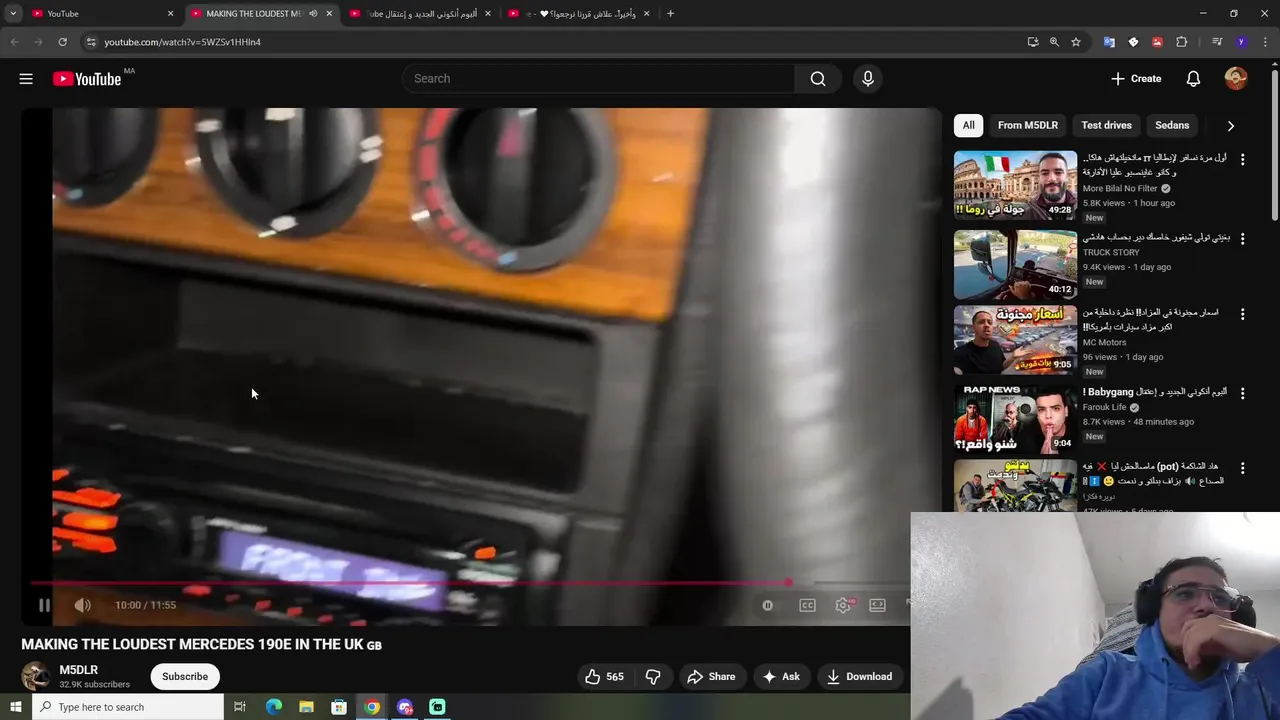This screenshot has height=720, width=1280.
Task: Open the YouTube guide hamburger menu
Action: tap(26, 79)
